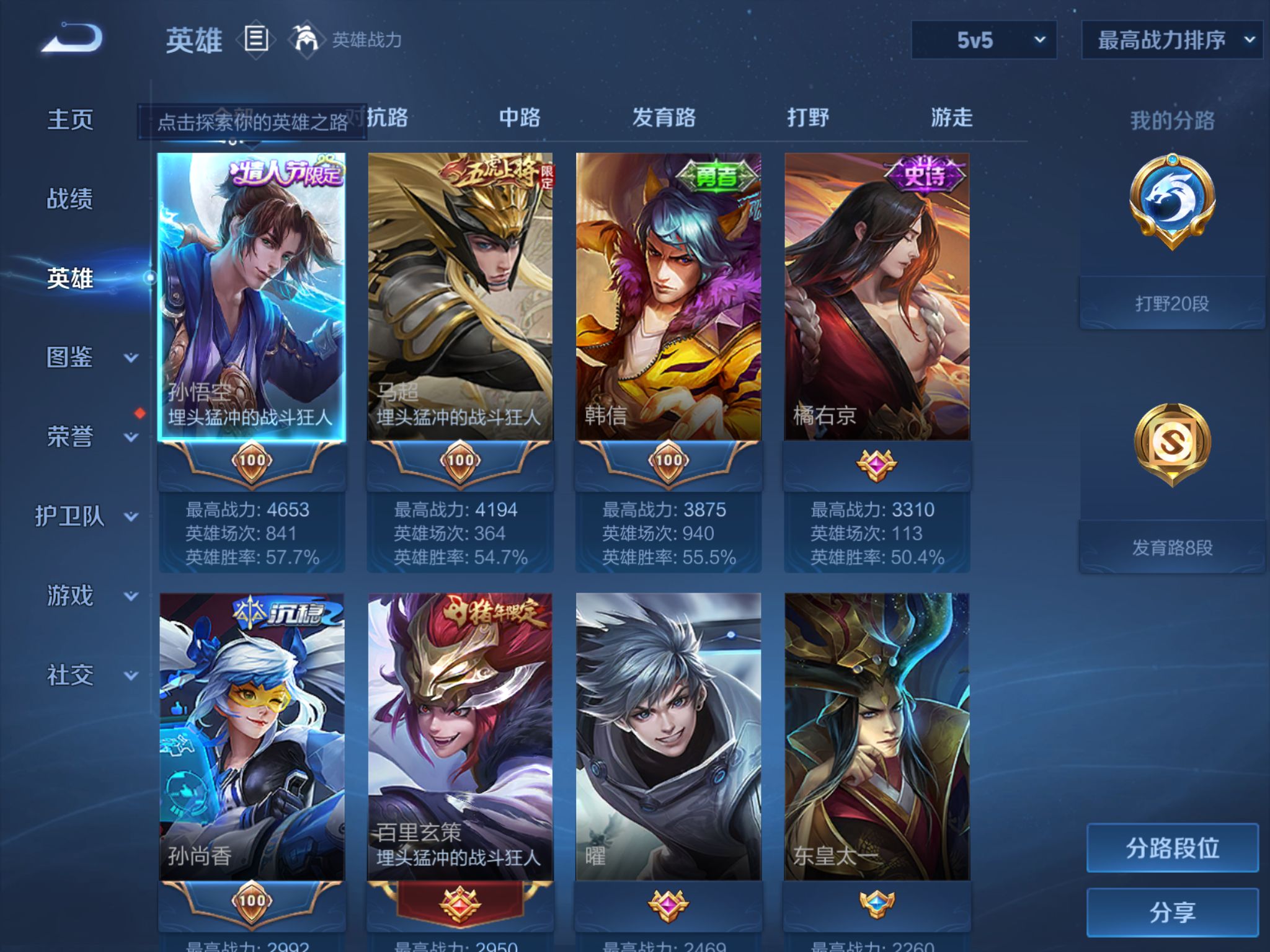Open the 5v5 mode dropdown
The height and width of the screenshot is (952, 1270).
tap(984, 40)
